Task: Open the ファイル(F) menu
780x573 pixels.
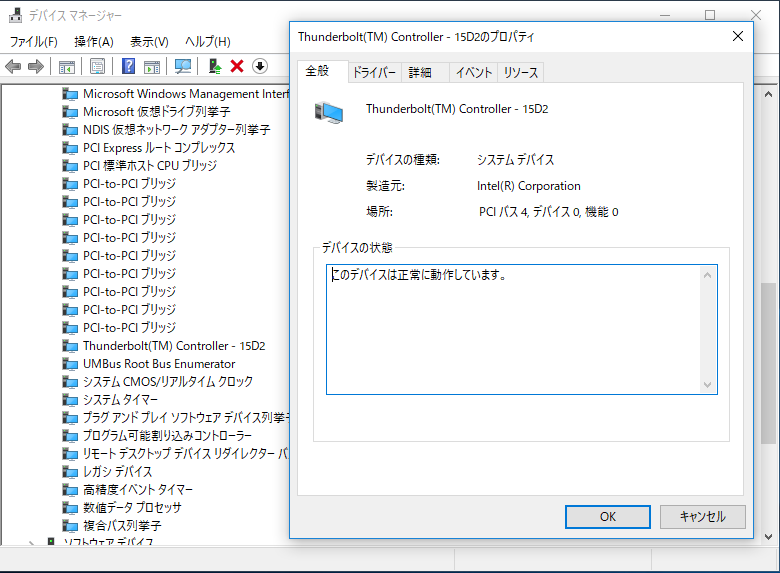Action: click(x=34, y=42)
